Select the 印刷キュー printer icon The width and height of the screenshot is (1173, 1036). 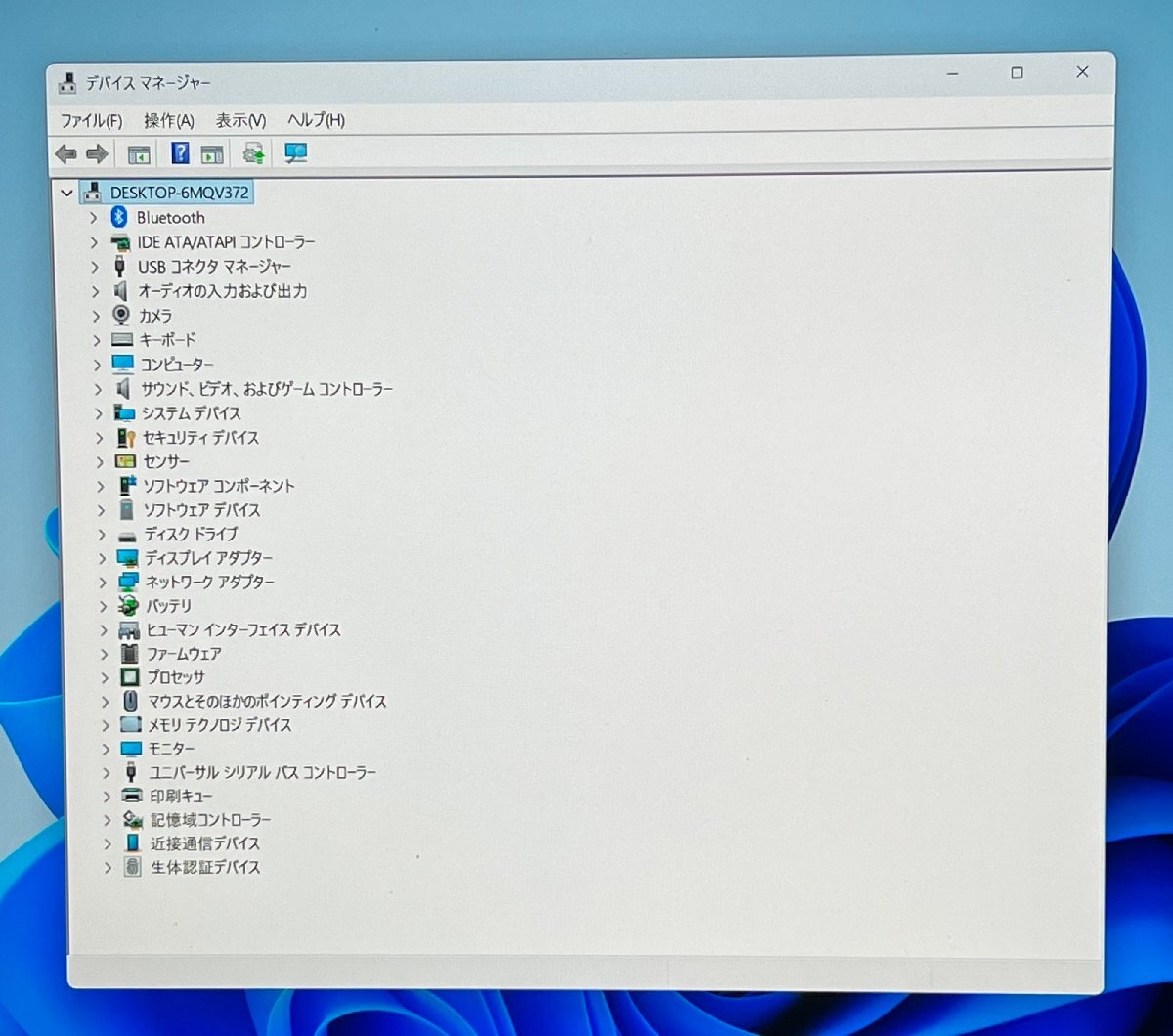pos(132,796)
